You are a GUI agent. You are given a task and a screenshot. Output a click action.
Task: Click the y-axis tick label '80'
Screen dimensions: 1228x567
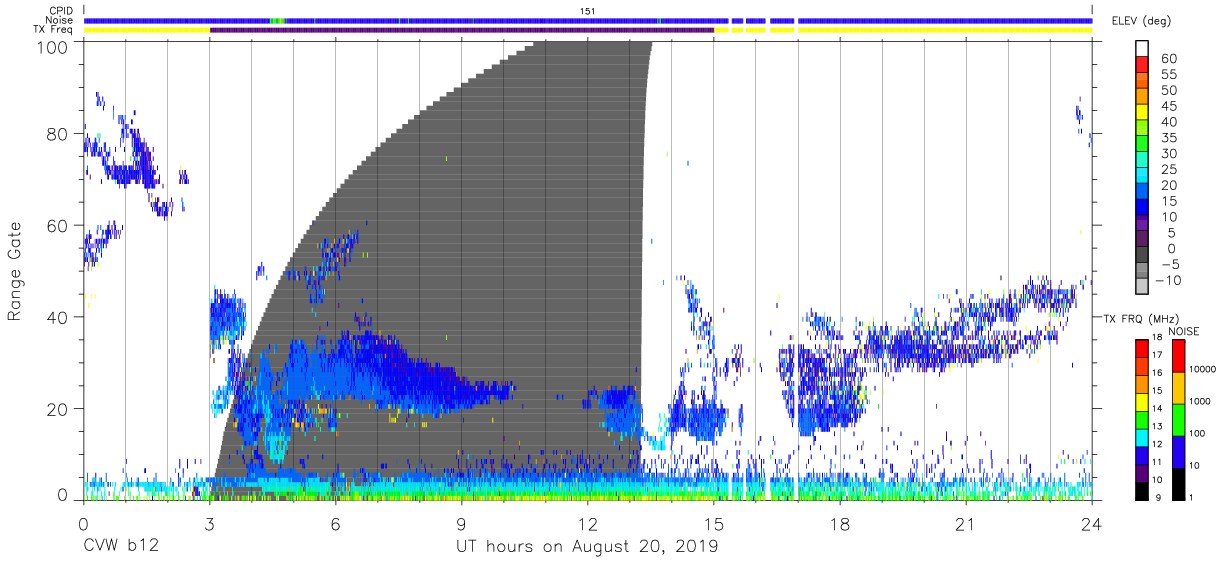pos(59,134)
